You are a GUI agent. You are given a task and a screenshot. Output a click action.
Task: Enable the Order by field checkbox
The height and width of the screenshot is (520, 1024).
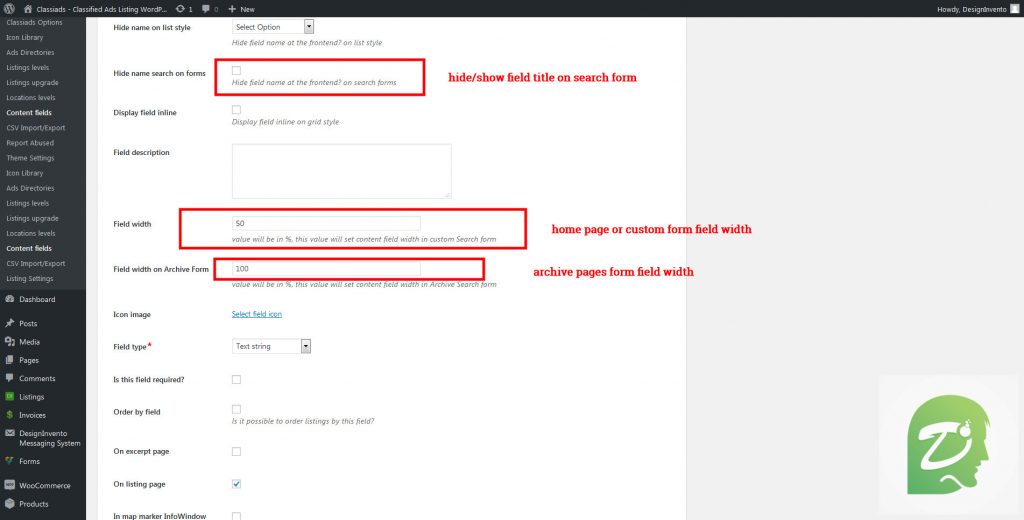236,410
